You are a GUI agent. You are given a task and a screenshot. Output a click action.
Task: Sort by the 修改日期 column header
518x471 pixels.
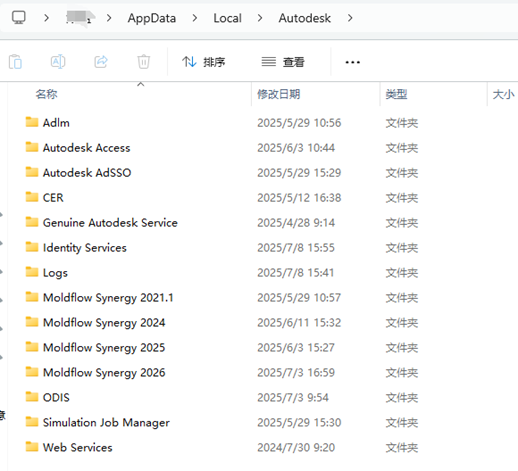click(278, 94)
